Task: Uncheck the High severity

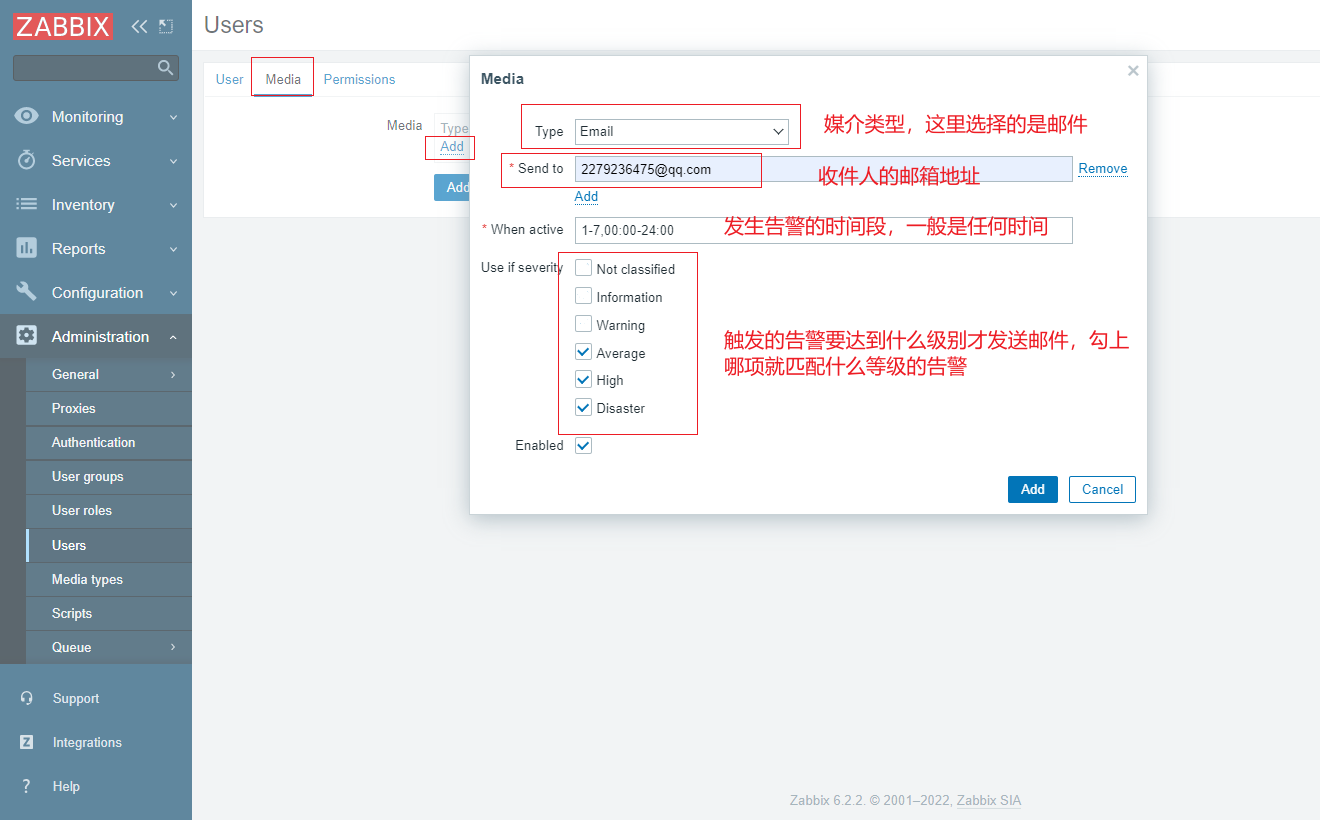Action: point(584,380)
